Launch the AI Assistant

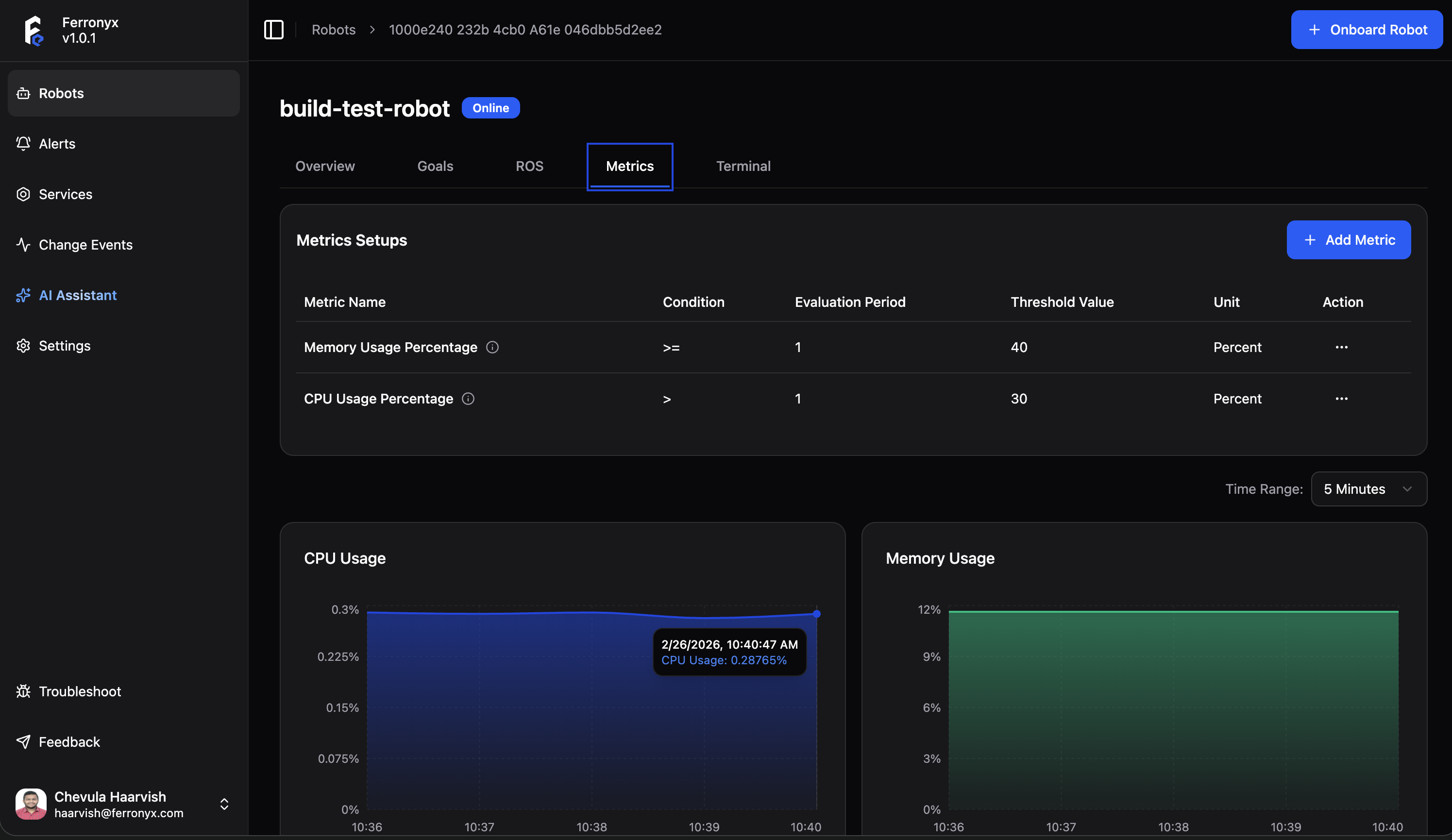77,296
